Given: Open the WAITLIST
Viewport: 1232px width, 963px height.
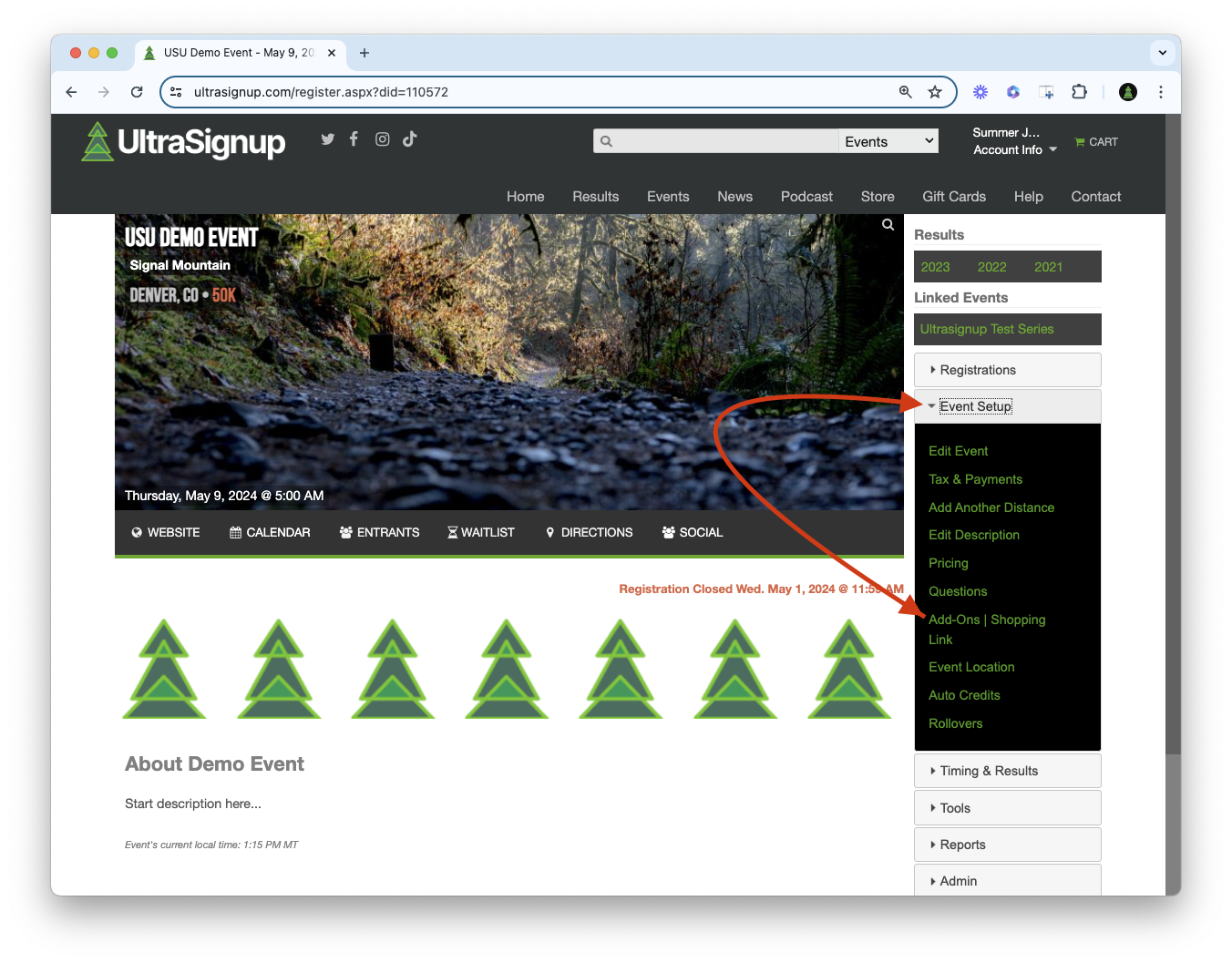Looking at the screenshot, I should coord(481,532).
